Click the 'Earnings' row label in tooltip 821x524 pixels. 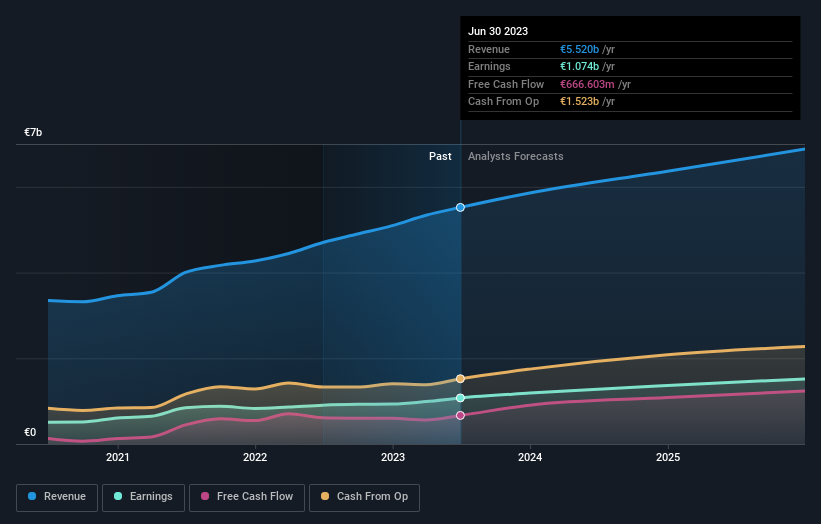(489, 66)
